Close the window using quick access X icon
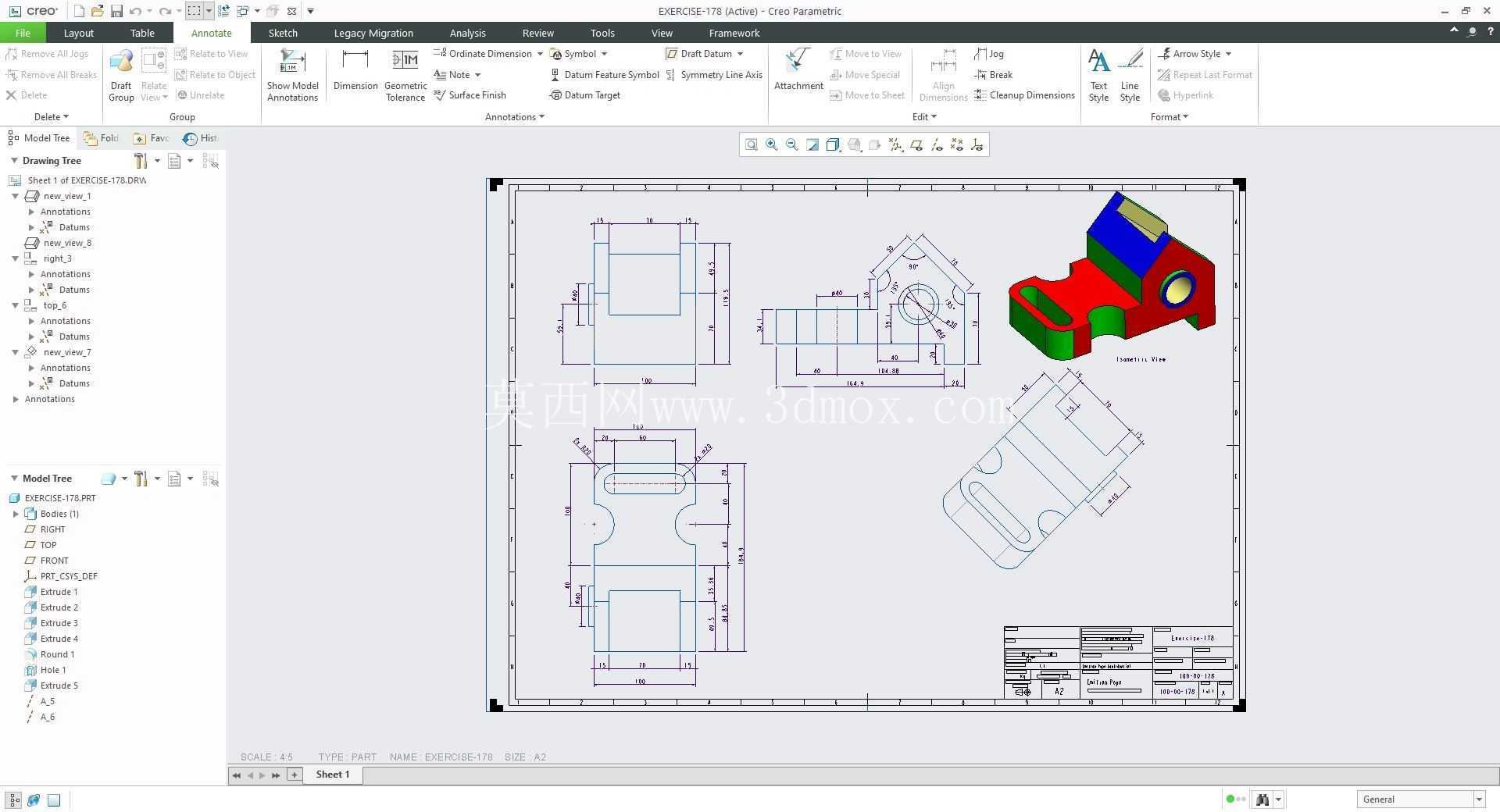Screen dimensions: 1500x812 [291, 11]
